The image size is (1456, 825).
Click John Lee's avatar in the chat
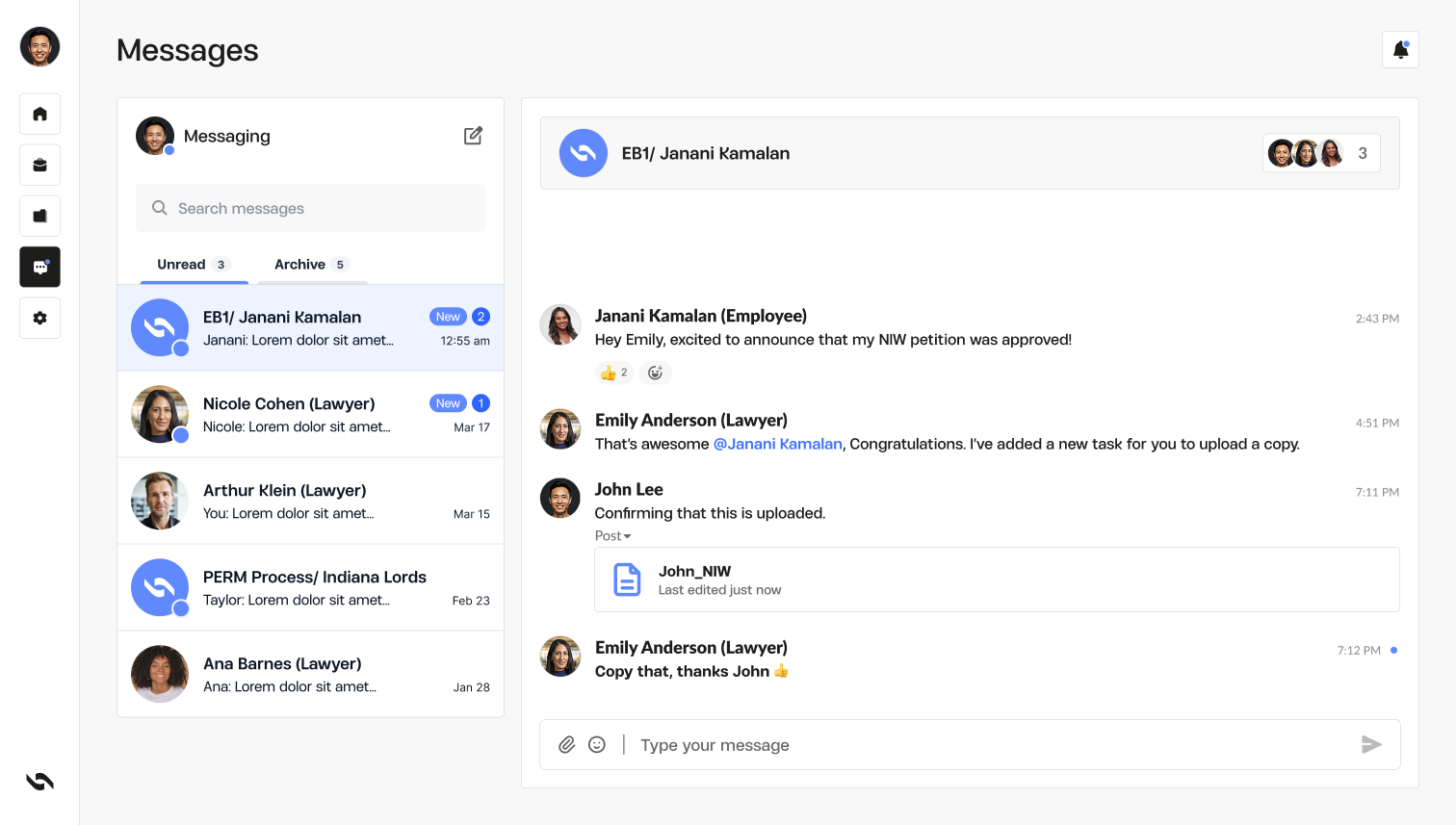pos(560,498)
